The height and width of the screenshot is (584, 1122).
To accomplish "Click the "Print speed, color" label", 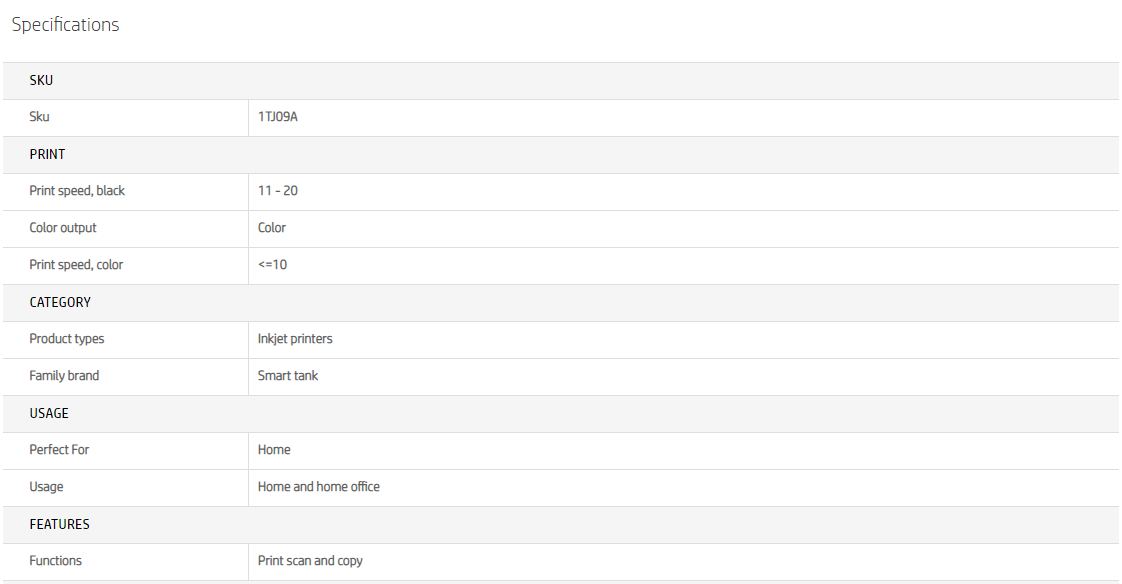I will [x=76, y=265].
